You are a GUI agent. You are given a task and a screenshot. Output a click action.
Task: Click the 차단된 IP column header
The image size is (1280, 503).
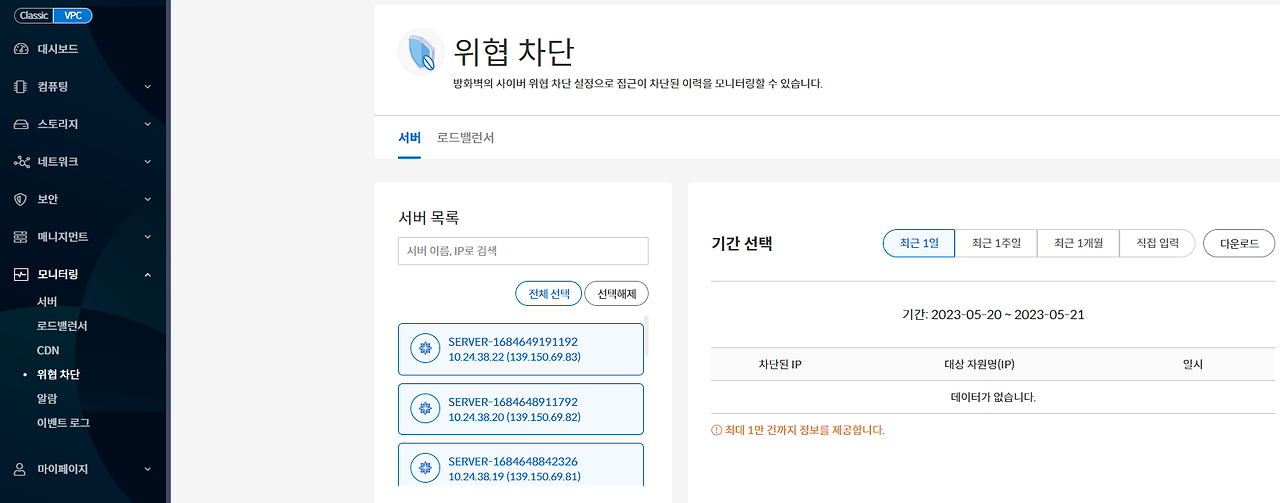coord(781,364)
